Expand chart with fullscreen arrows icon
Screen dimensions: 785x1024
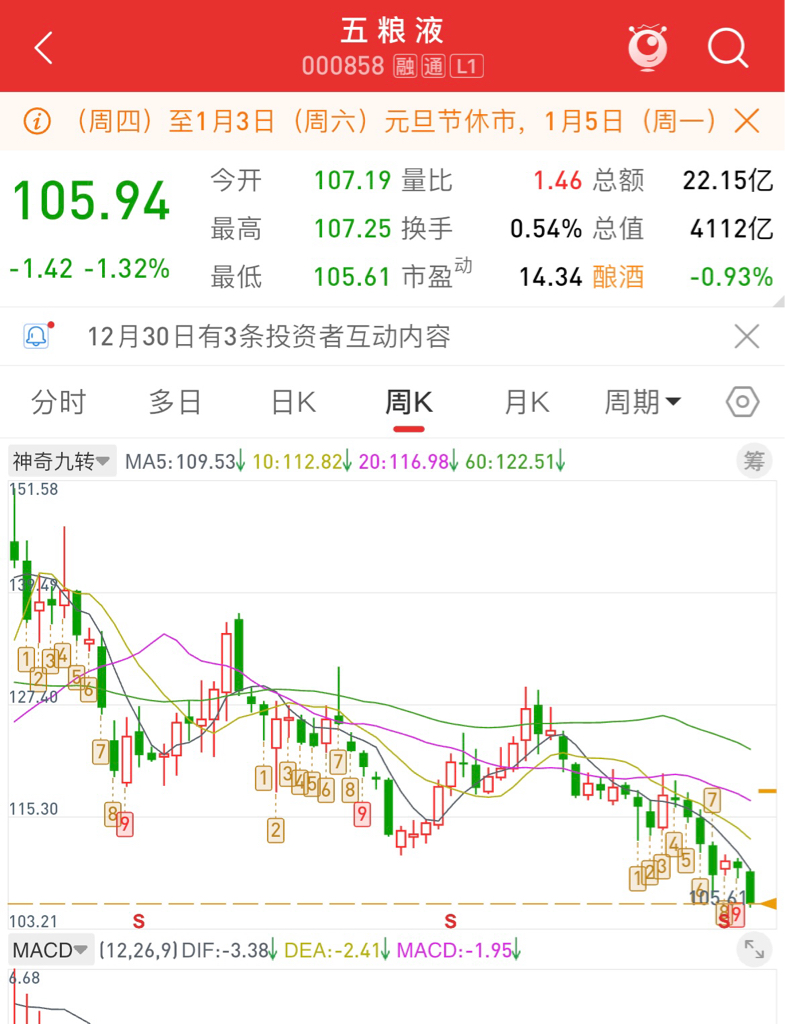click(x=754, y=949)
